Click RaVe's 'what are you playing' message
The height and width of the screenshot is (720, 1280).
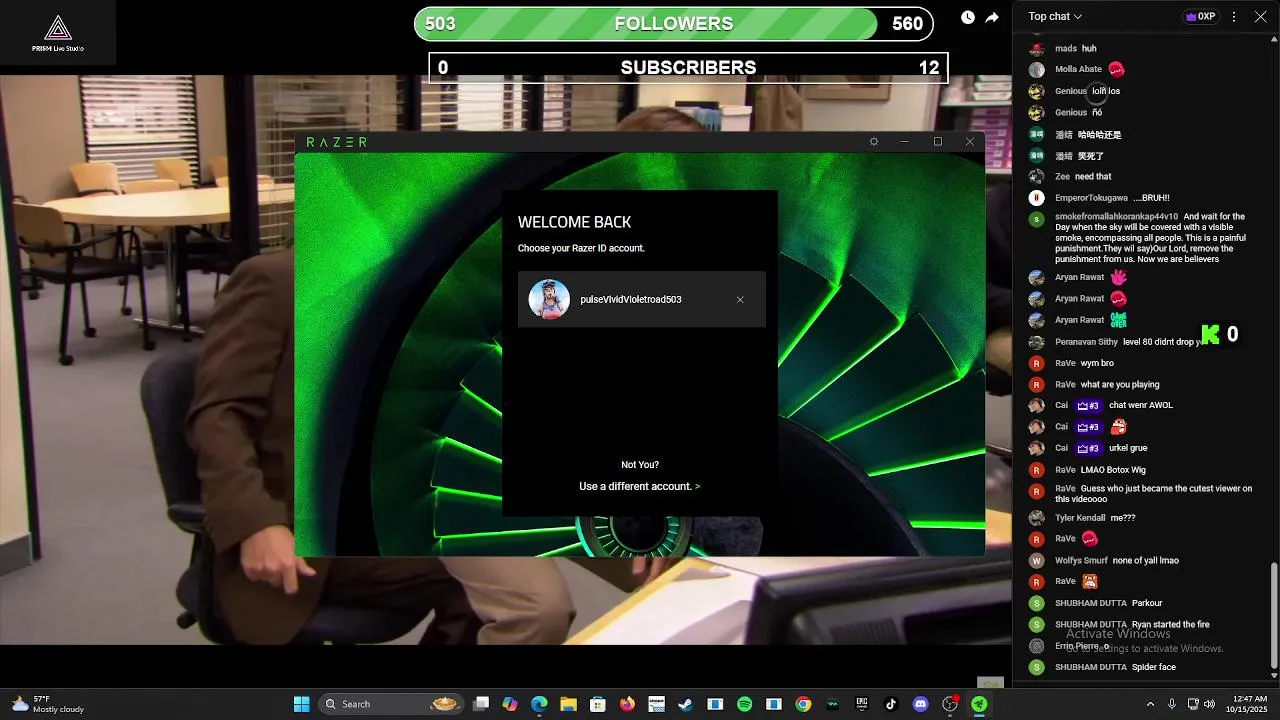[x=1120, y=384]
